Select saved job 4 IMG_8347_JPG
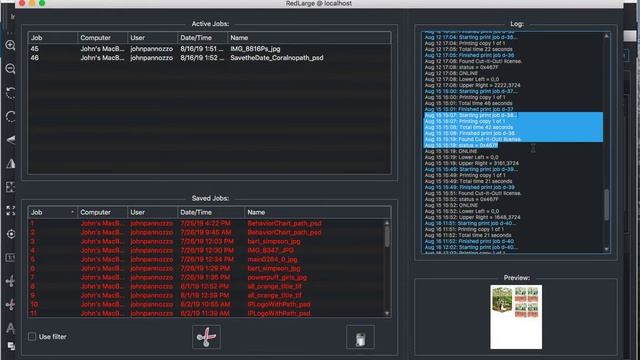The height and width of the screenshot is (360, 640). coord(206,250)
